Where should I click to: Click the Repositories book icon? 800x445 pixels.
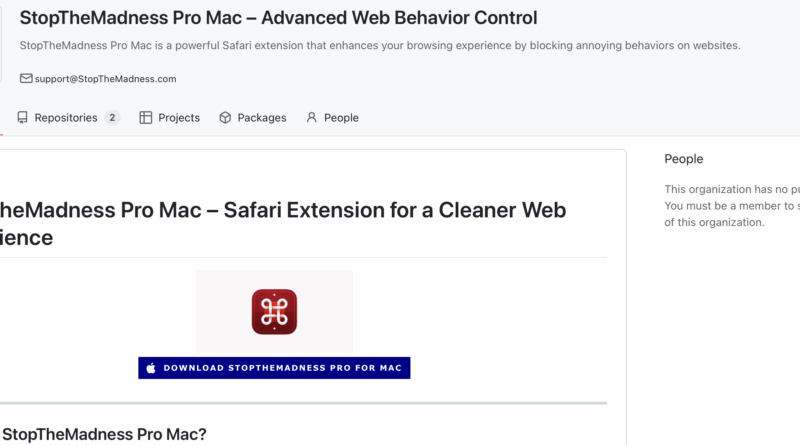click(x=22, y=118)
